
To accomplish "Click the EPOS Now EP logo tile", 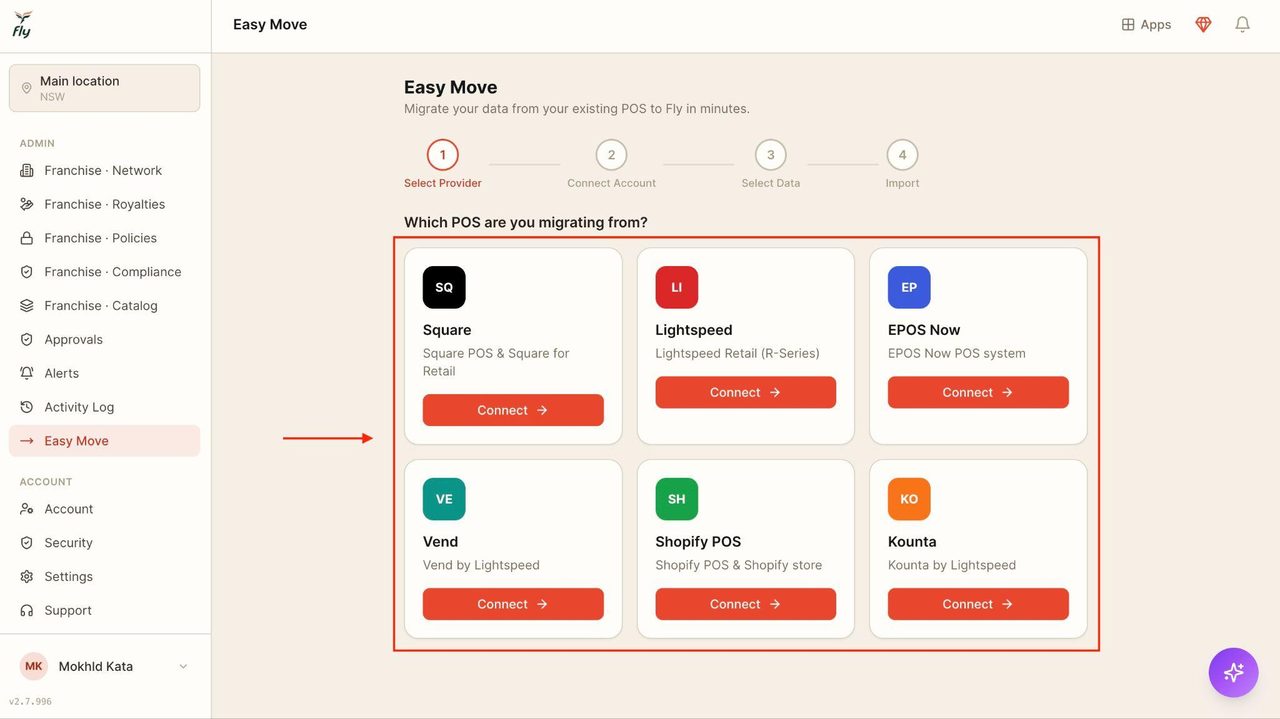I will (x=909, y=287).
